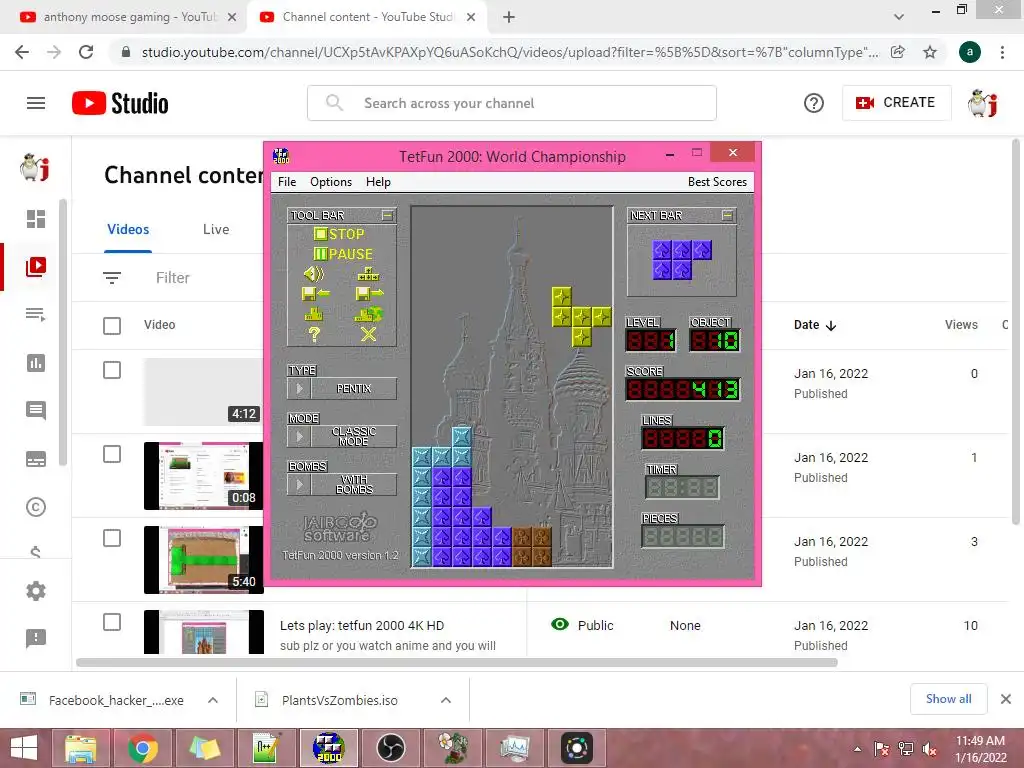Viewport: 1024px width, 768px height.
Task: Share this page via the address bar icon
Action: [898, 52]
